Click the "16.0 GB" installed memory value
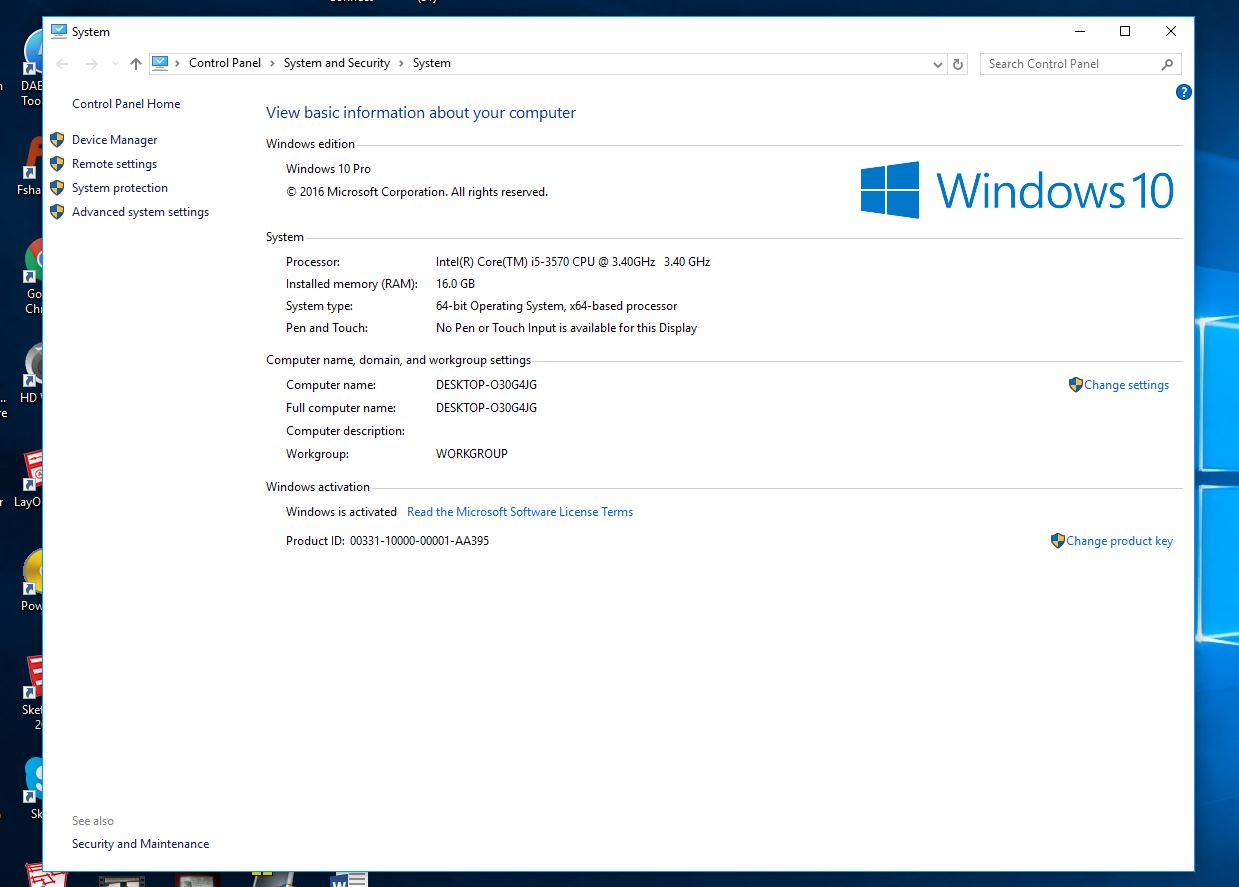This screenshot has width=1239, height=887. 455,284
